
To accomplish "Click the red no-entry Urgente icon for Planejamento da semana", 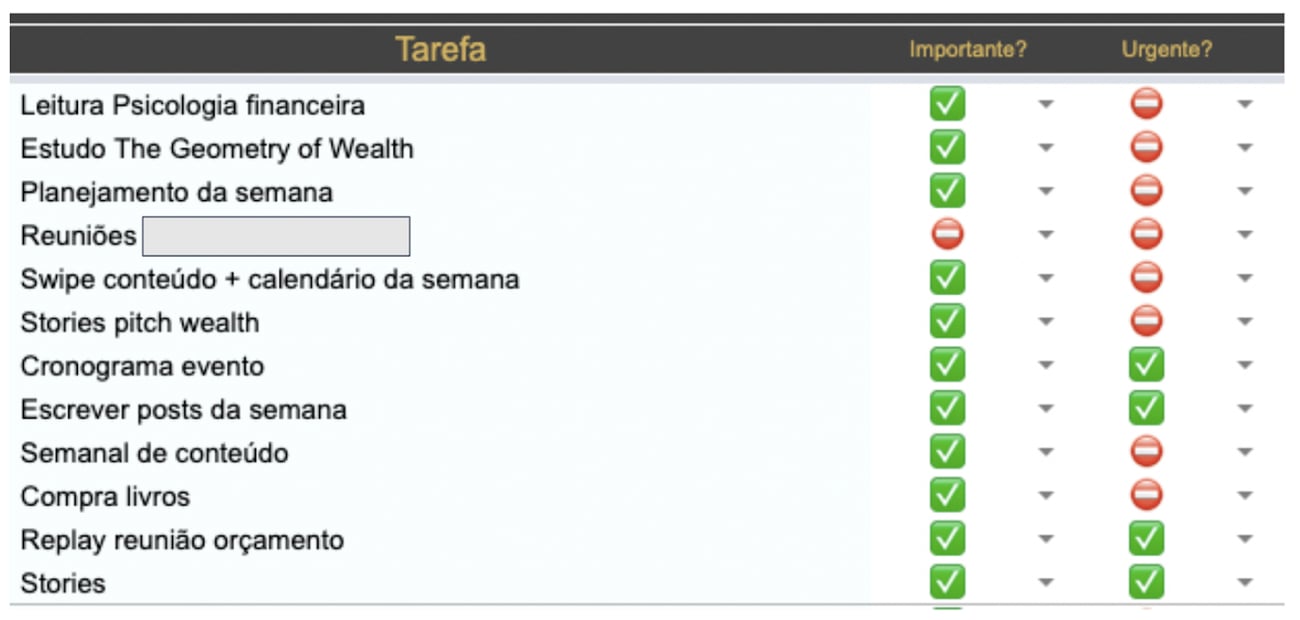I will tap(1146, 191).
